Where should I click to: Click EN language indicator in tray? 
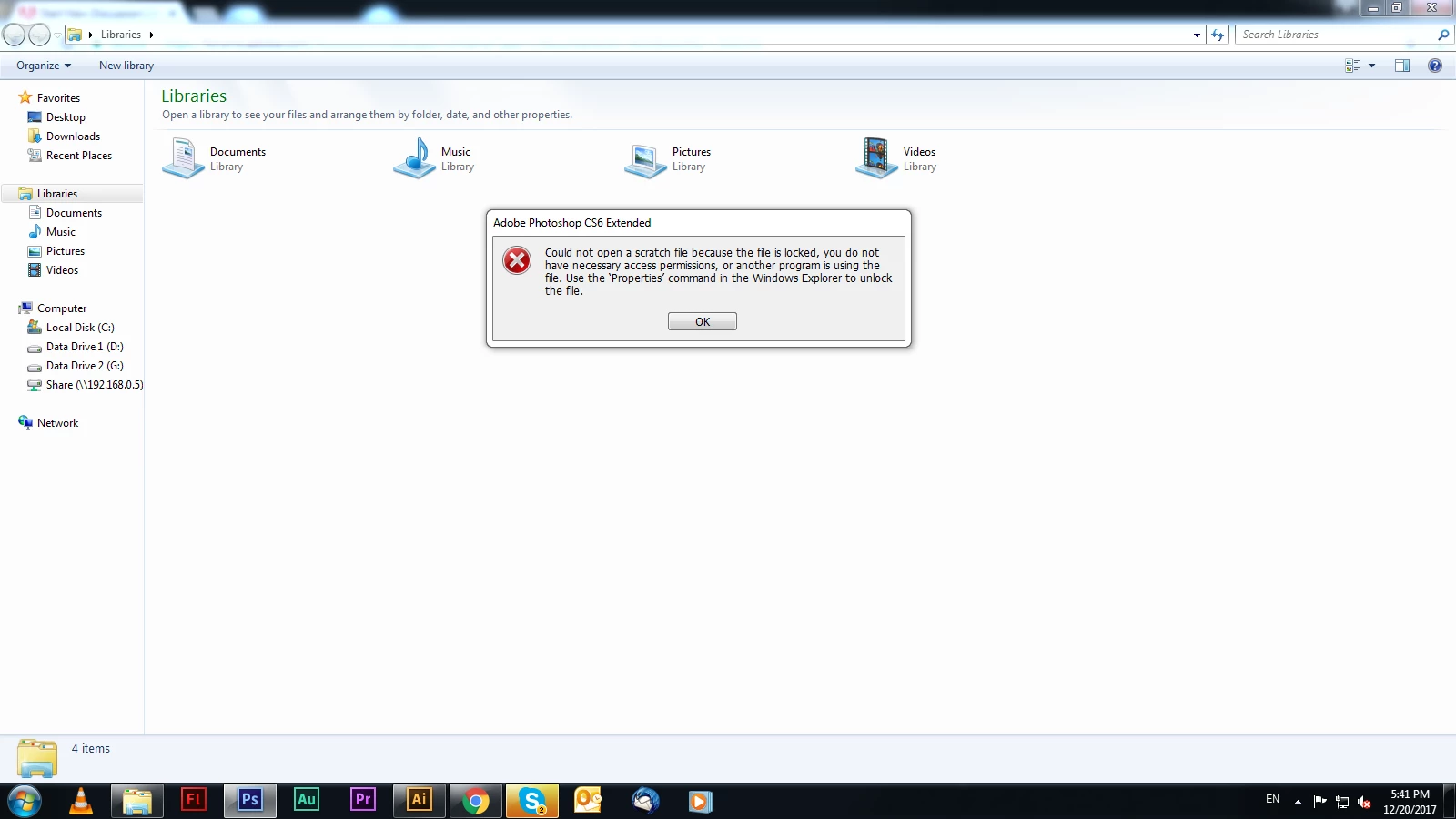[1272, 799]
